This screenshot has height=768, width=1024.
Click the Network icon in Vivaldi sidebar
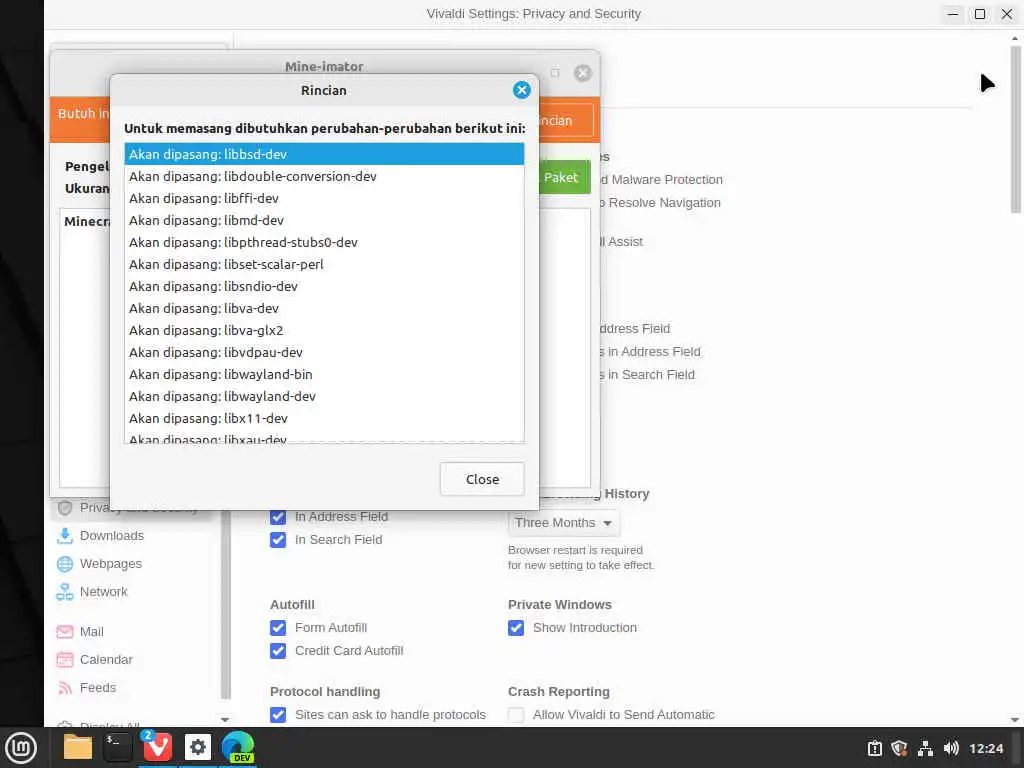(x=65, y=592)
